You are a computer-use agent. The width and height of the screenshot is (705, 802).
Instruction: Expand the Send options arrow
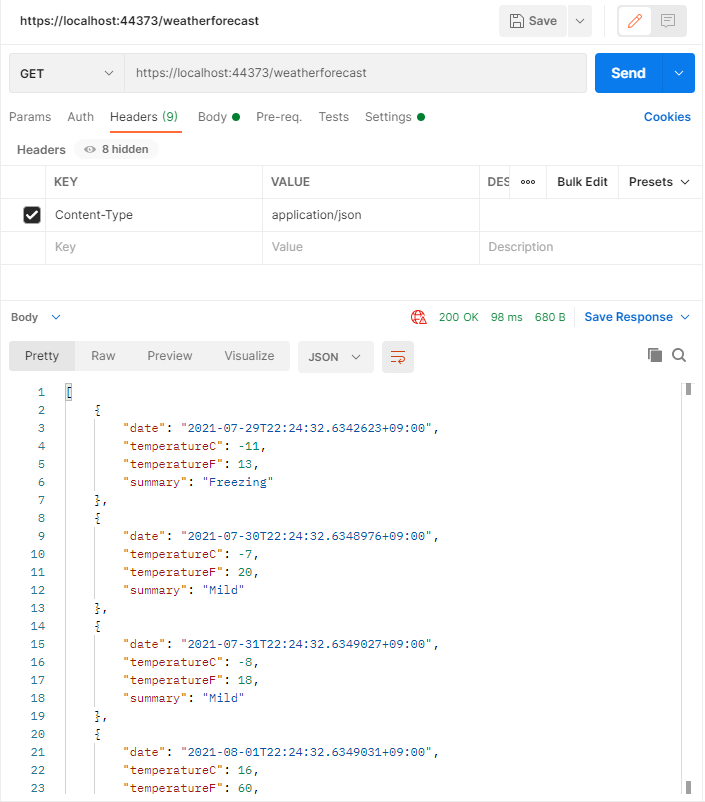679,73
